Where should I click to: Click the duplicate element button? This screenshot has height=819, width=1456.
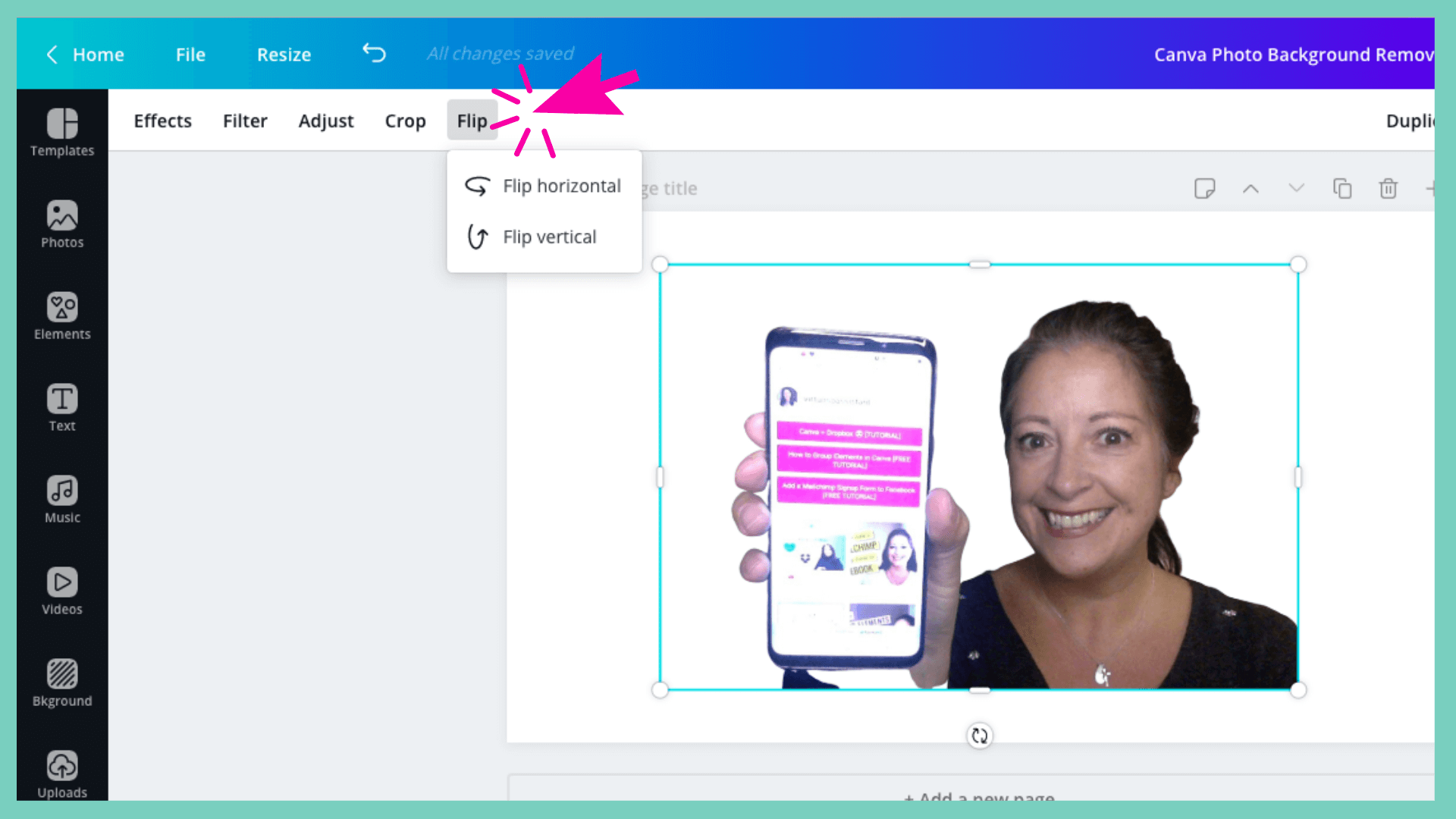point(1342,189)
